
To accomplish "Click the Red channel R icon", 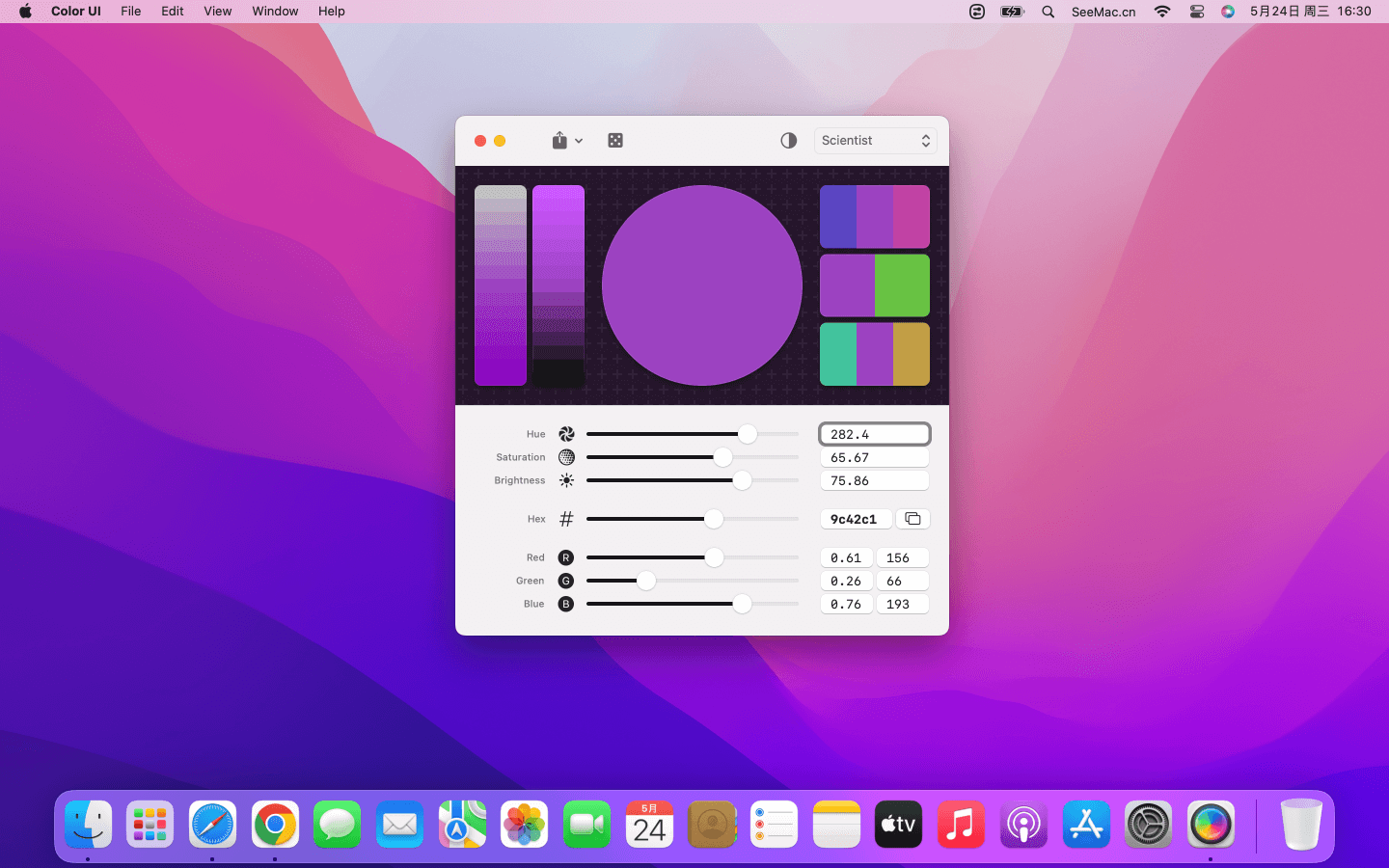I will point(566,557).
